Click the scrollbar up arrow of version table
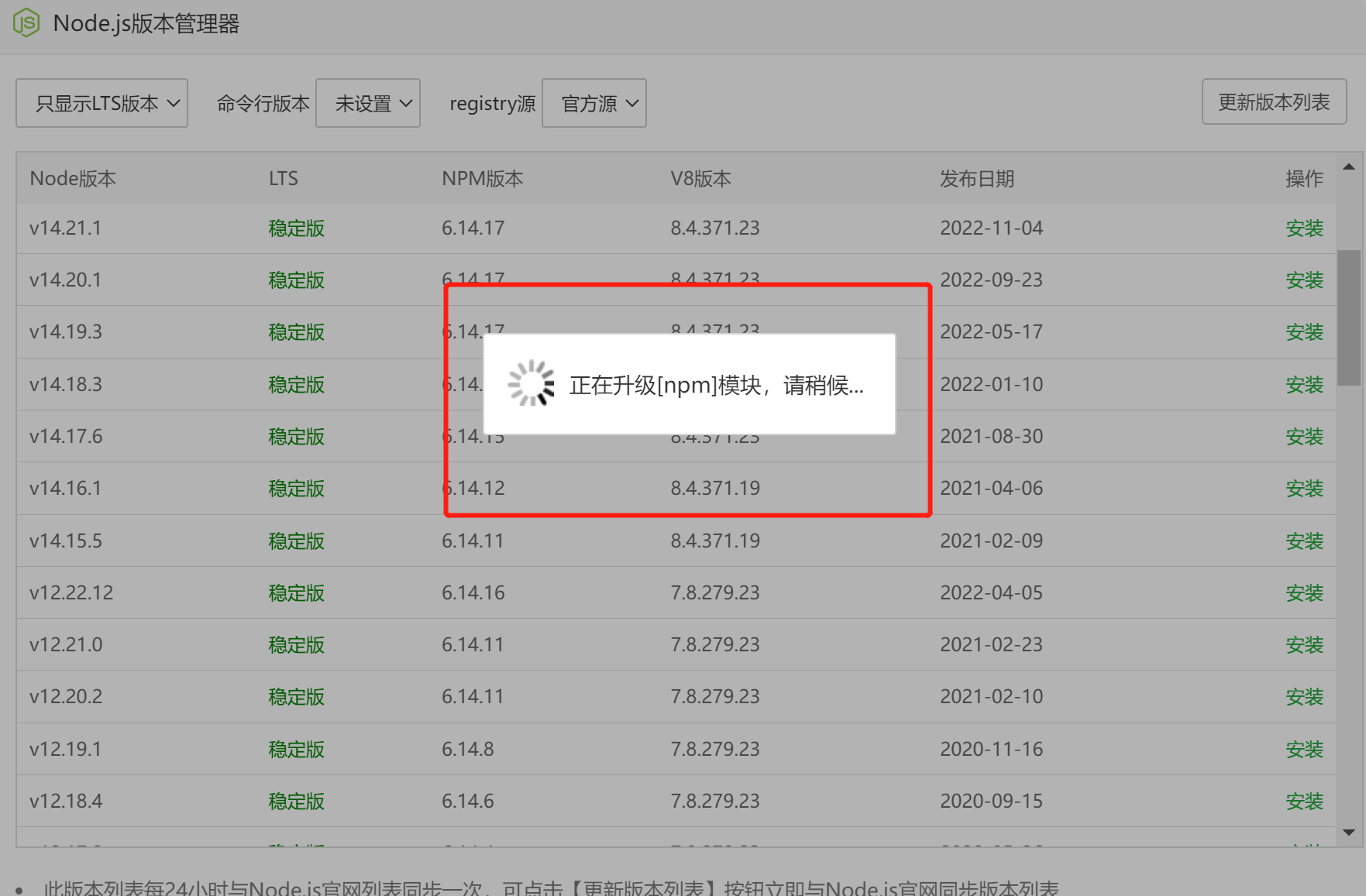The image size is (1366, 896). pyautogui.click(x=1348, y=166)
